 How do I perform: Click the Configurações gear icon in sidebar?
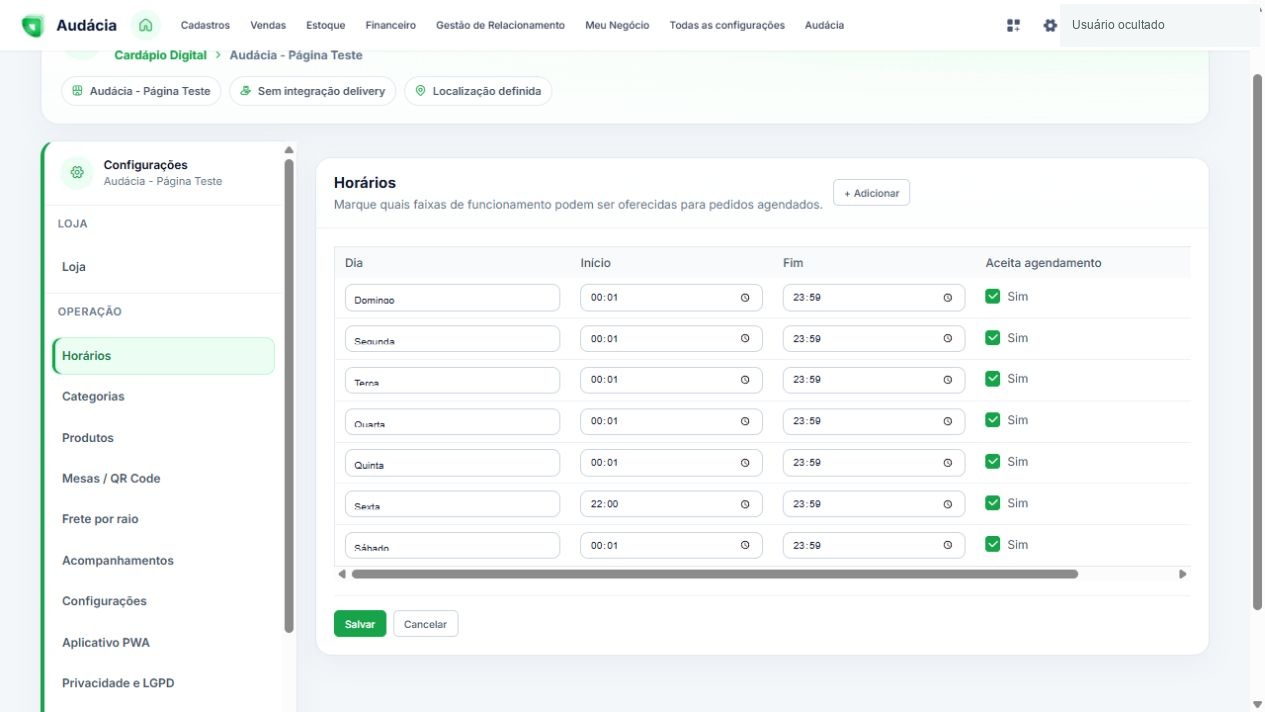(77, 173)
